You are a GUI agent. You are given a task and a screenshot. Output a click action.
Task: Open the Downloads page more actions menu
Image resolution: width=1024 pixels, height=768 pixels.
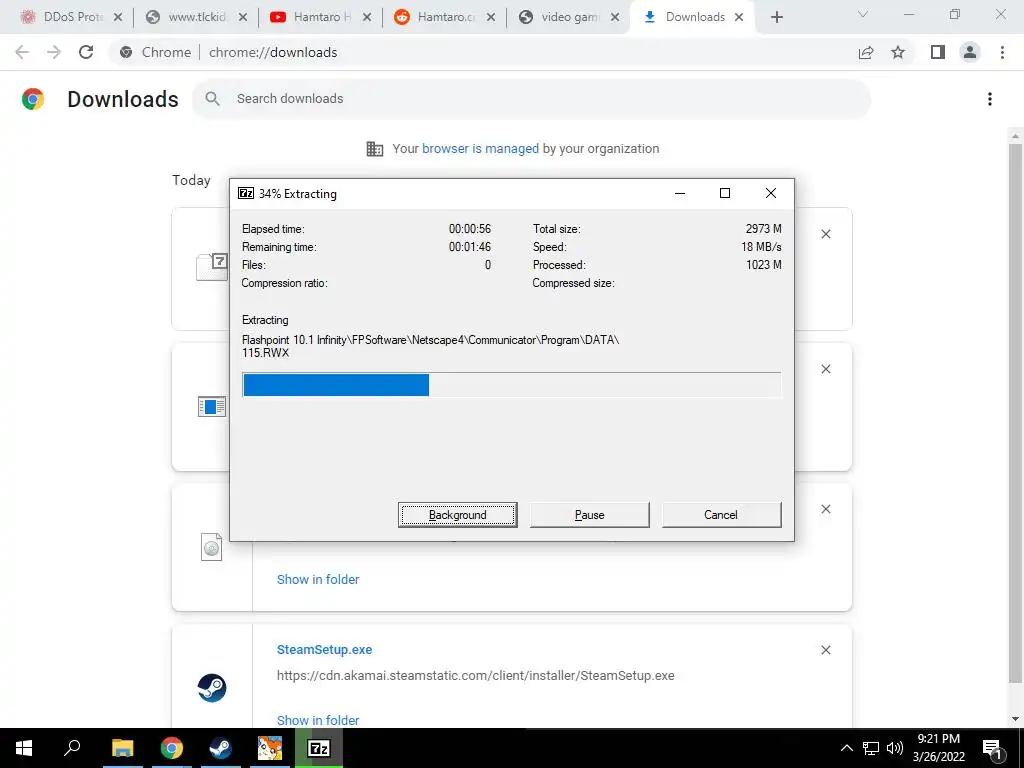pyautogui.click(x=989, y=99)
